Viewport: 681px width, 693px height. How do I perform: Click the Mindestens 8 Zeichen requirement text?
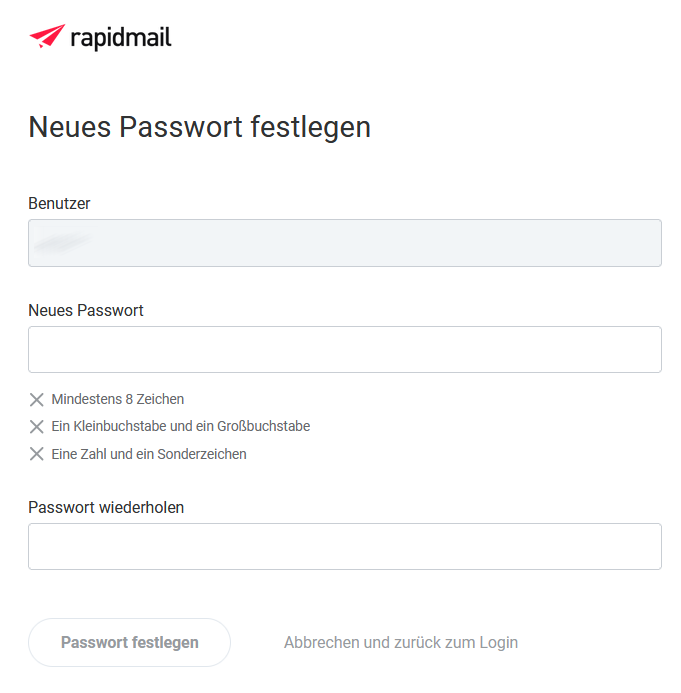(x=118, y=399)
